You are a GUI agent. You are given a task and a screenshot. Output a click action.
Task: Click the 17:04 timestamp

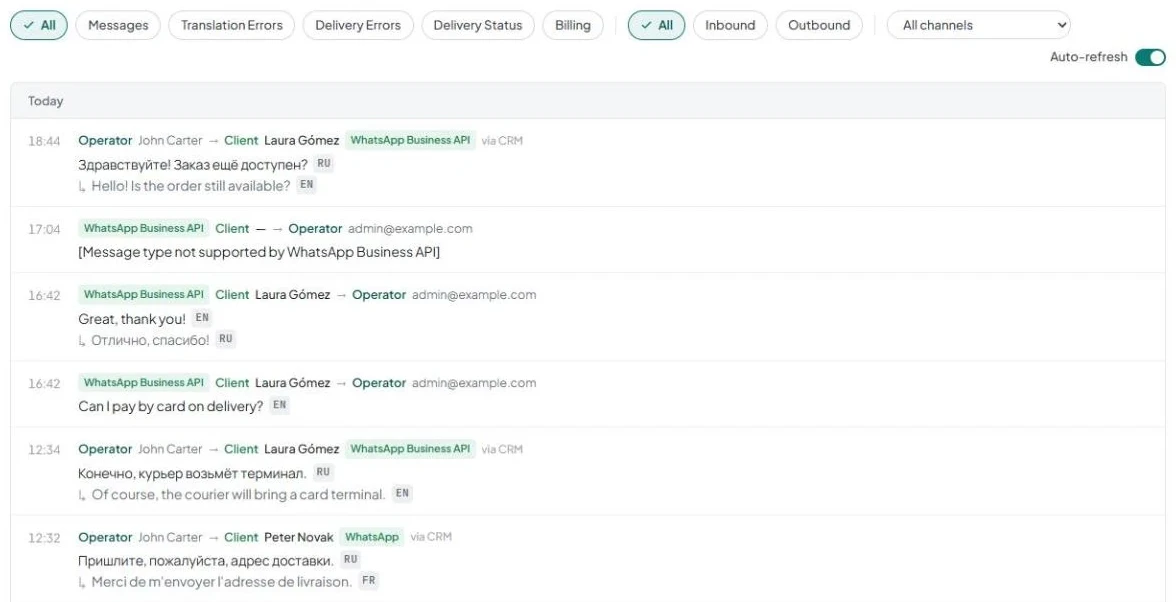pos(44,229)
